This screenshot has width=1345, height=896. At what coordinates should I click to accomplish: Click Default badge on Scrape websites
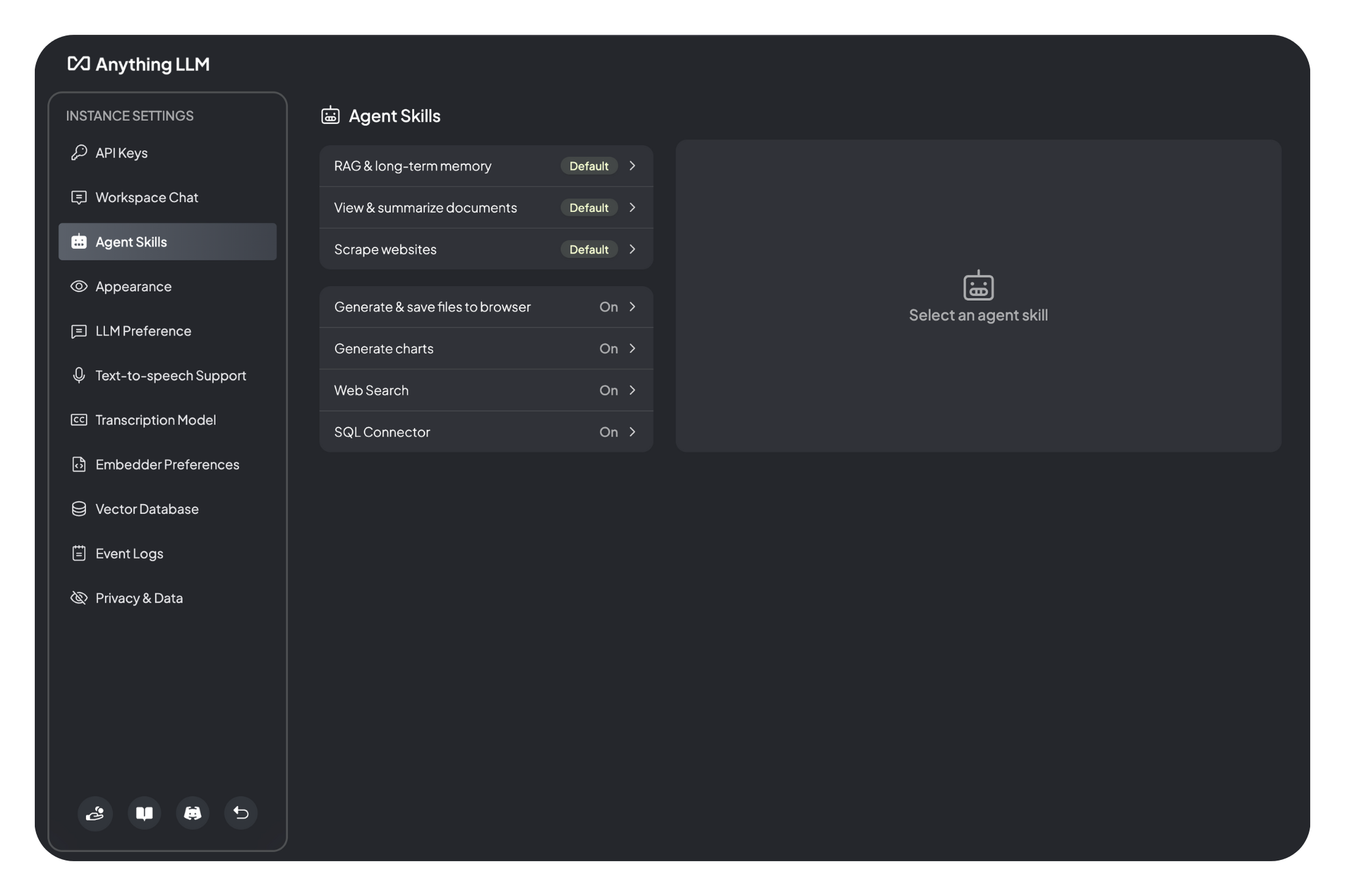[x=589, y=249]
